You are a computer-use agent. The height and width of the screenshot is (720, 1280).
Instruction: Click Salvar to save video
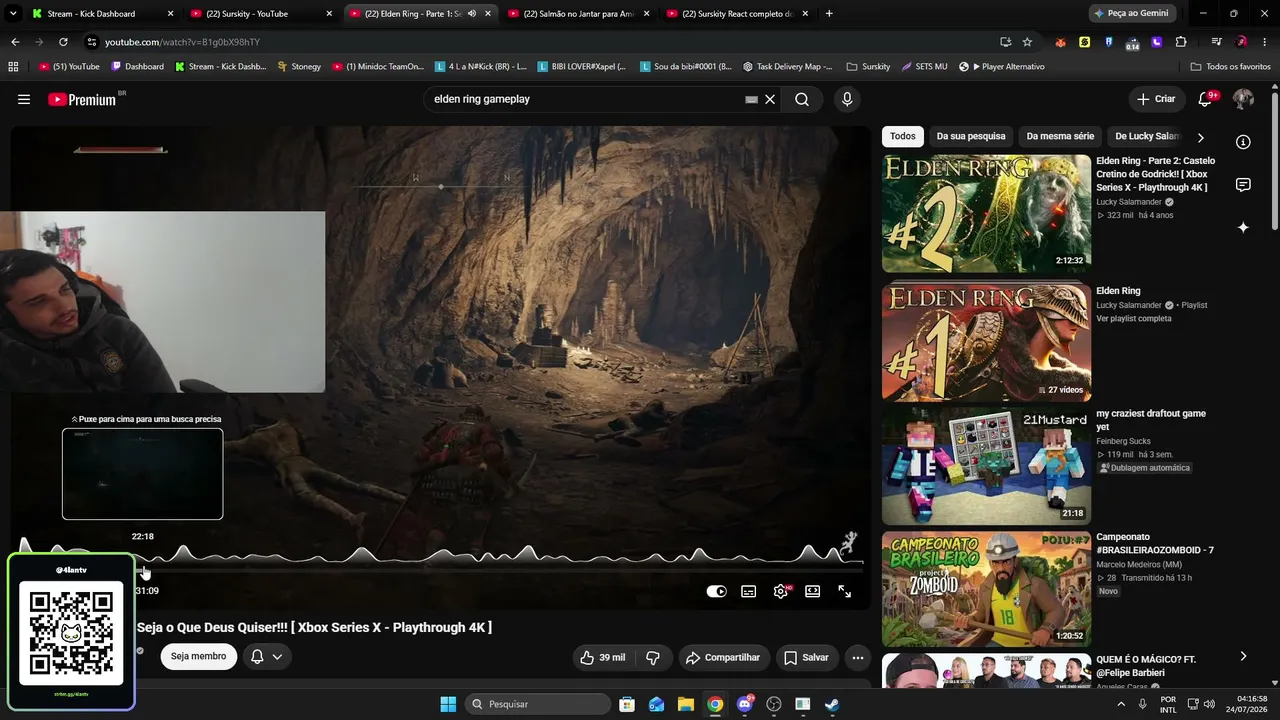coord(806,657)
